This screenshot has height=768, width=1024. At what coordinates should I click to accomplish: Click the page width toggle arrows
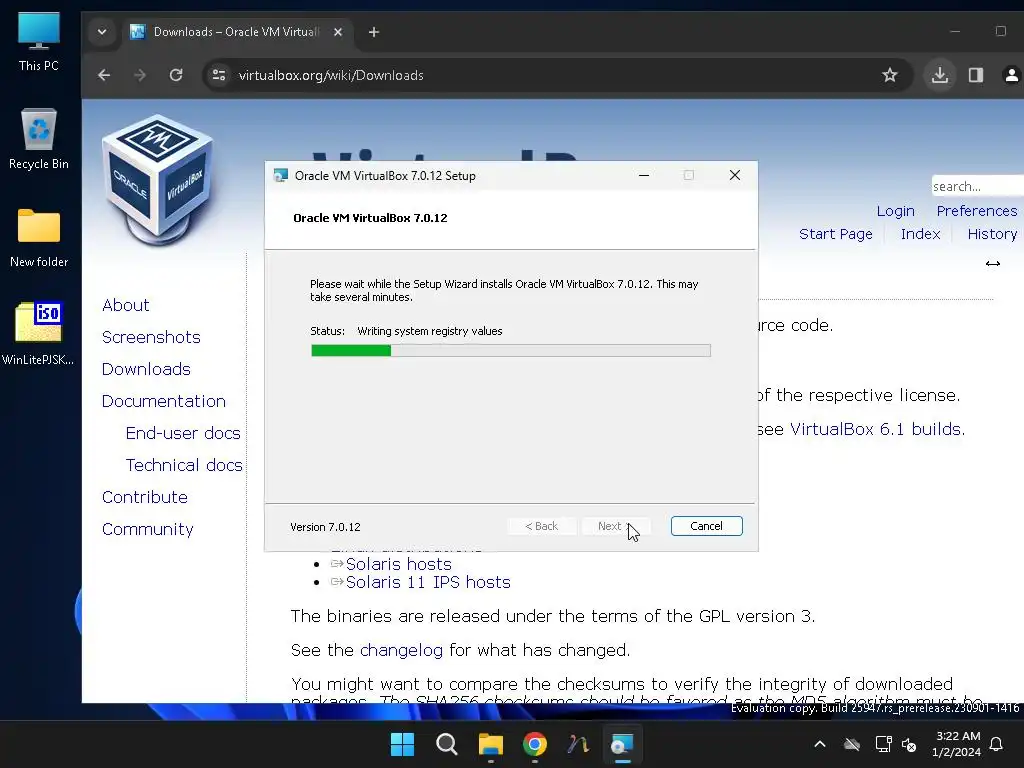993,264
